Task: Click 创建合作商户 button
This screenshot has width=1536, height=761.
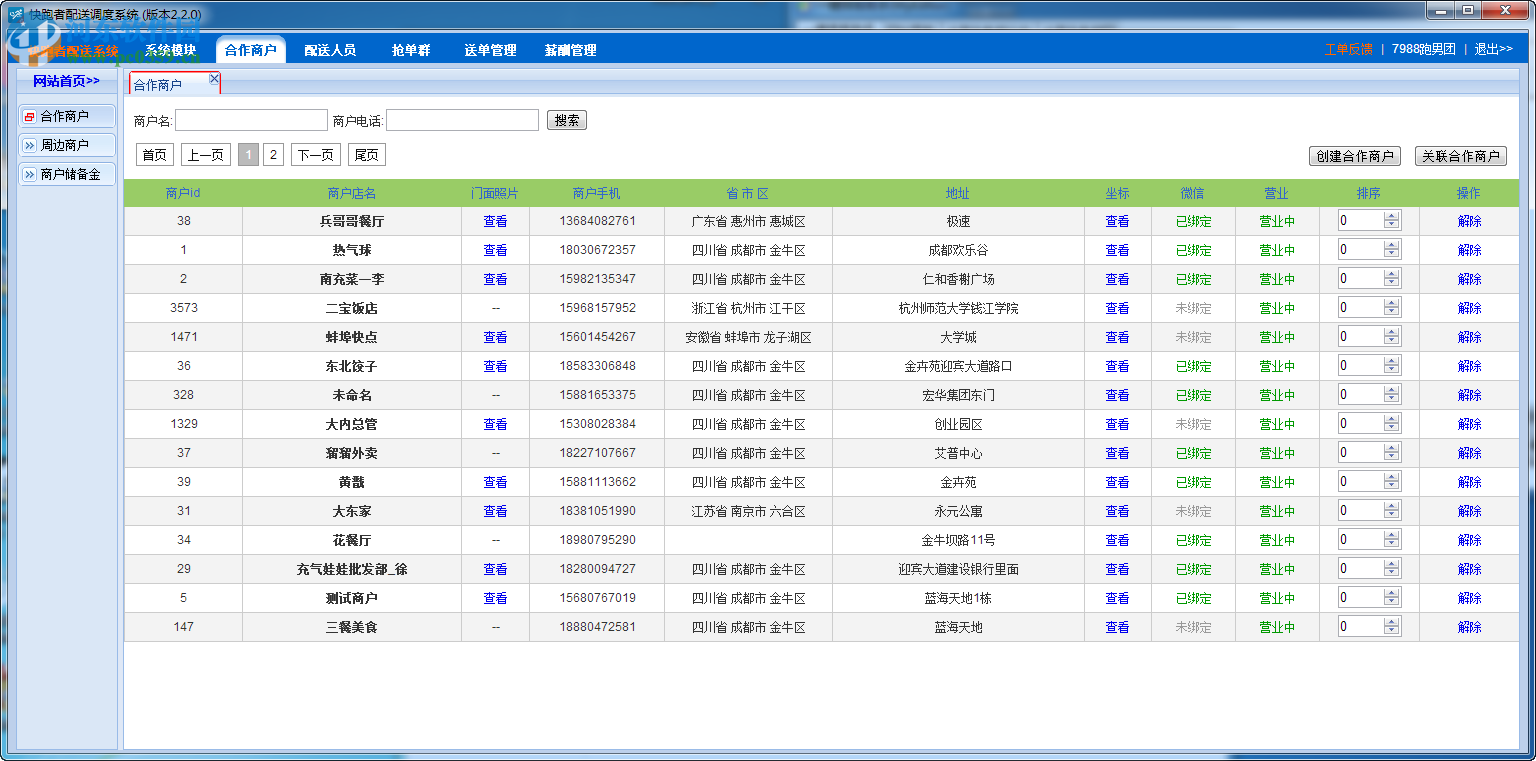Action: [x=1355, y=156]
